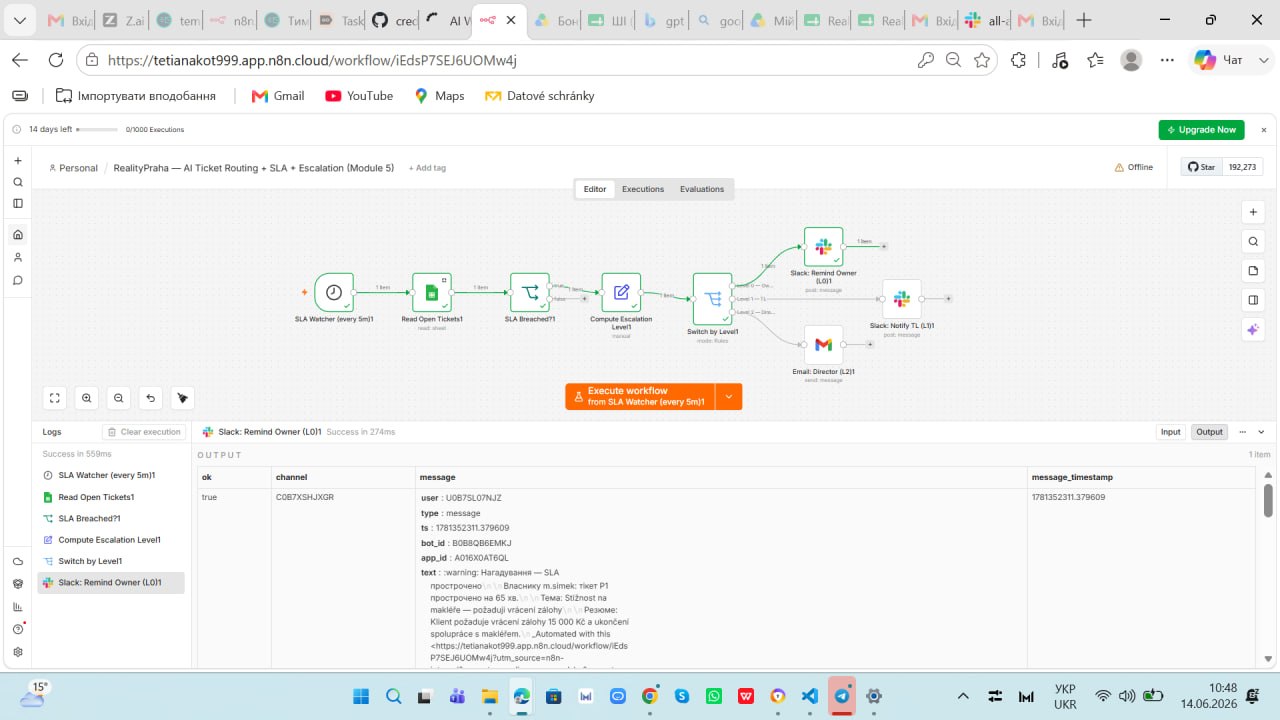
Task: Click the browser address bar URL
Action: point(312,60)
